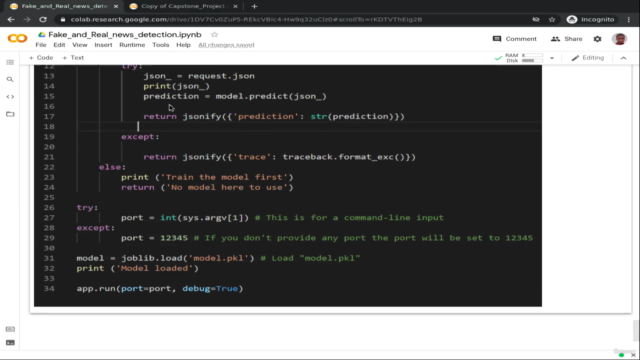Viewport: 640px width, 360px height.
Task: Click the 'This is for a command-line input' comment
Action: pos(349,218)
